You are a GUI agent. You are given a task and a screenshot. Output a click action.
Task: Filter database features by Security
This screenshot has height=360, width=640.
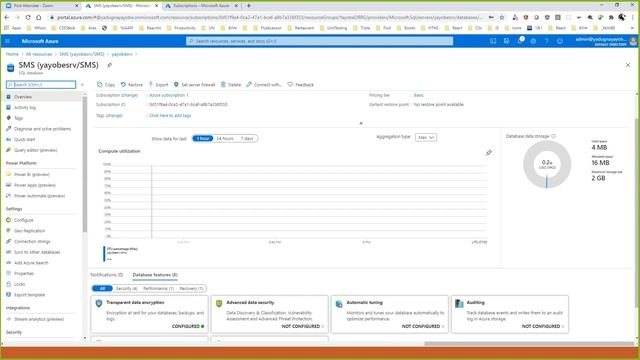(x=126, y=288)
